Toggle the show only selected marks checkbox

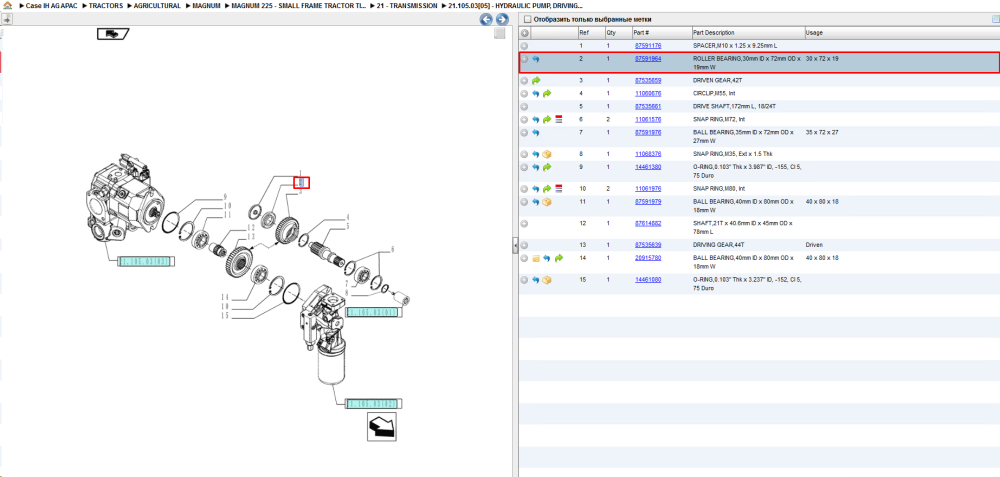527,19
